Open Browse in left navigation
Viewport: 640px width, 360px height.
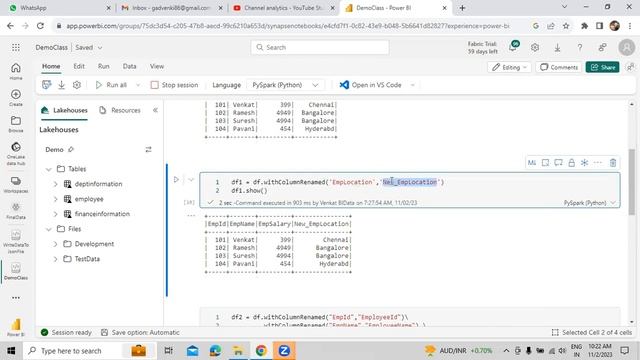tap(16, 124)
